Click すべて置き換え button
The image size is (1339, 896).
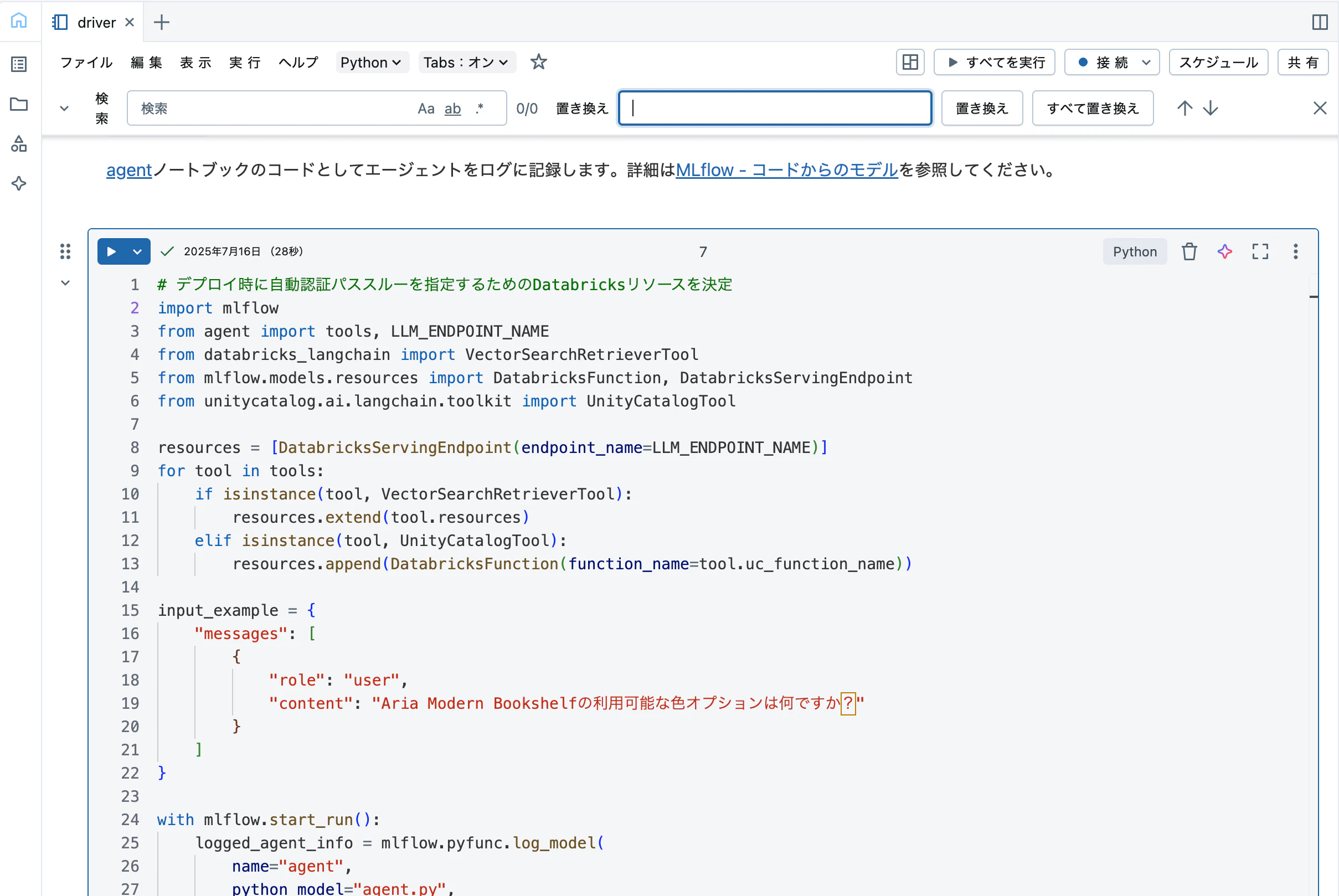tap(1092, 108)
